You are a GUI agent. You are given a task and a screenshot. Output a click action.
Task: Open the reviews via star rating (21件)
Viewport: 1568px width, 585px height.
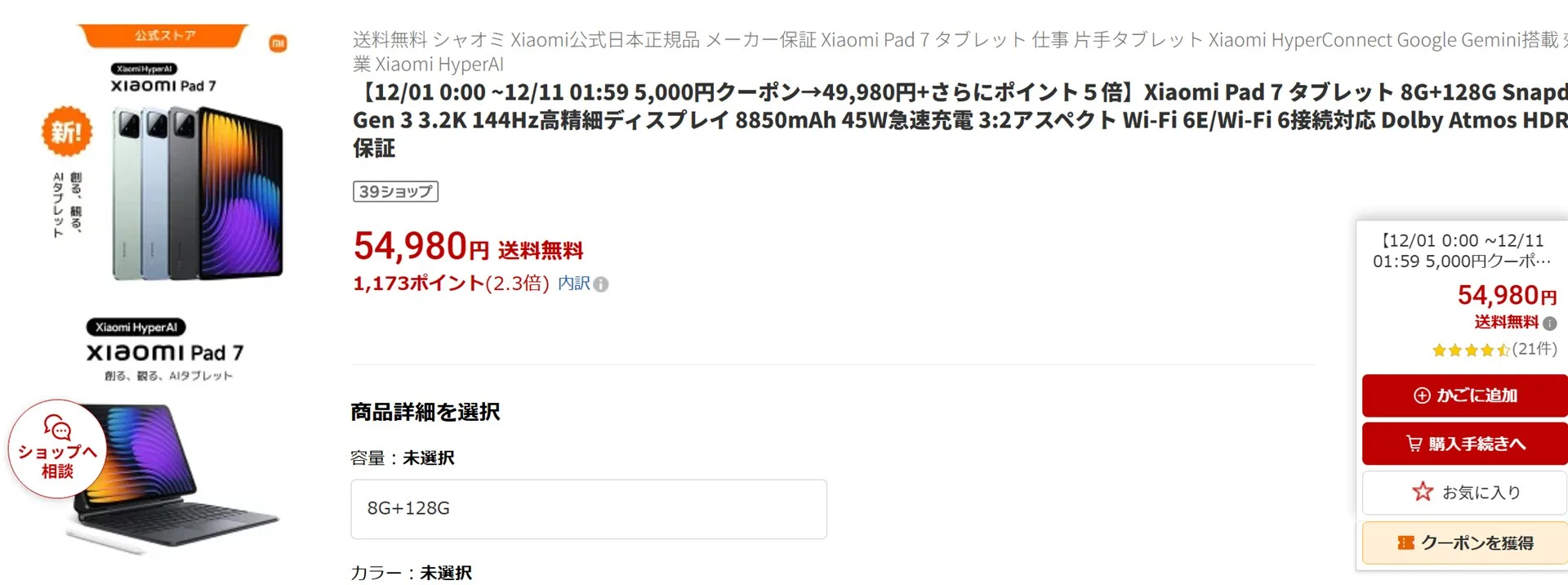pyautogui.click(x=1494, y=350)
